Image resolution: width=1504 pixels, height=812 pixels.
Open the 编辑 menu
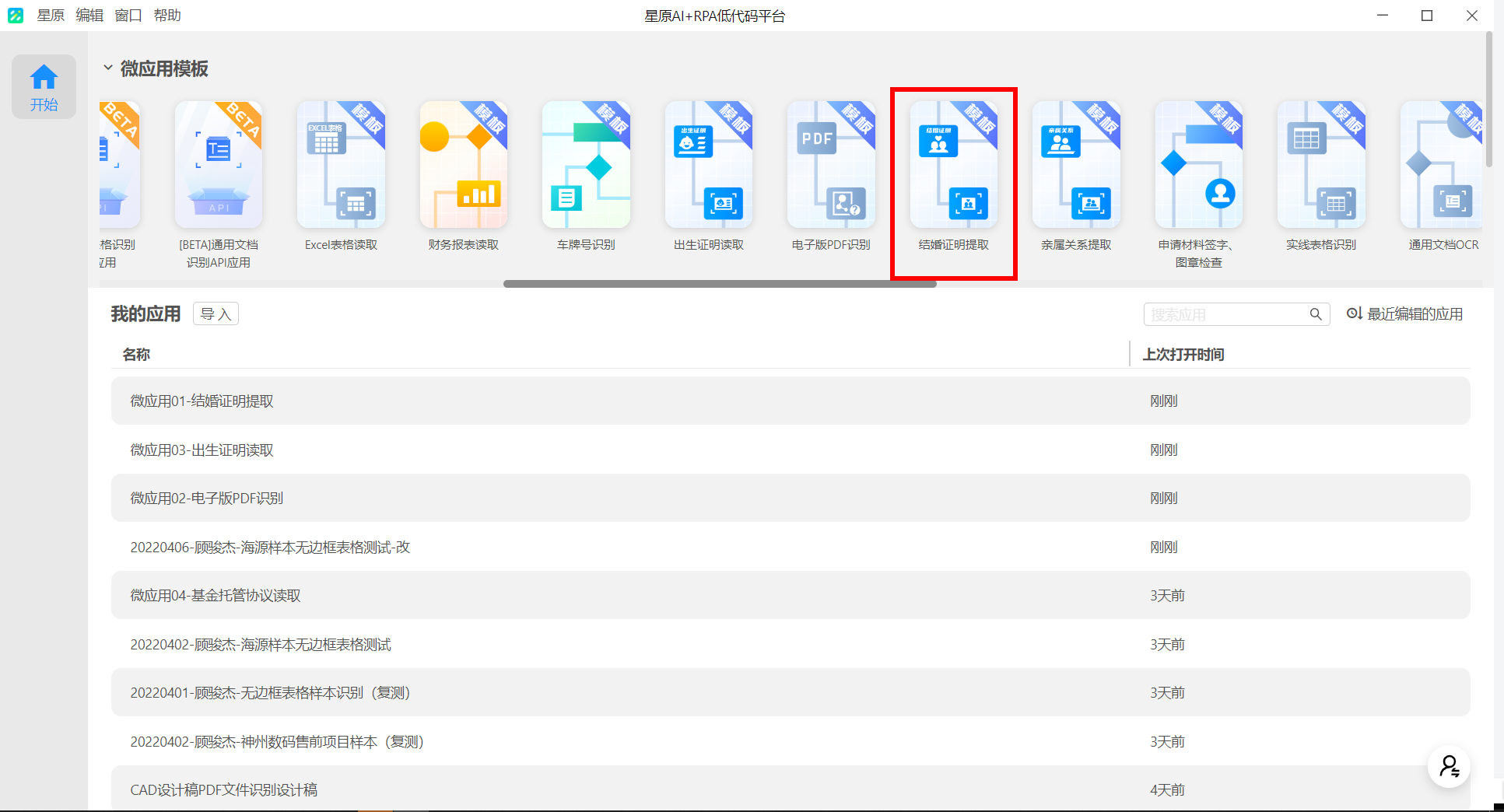point(89,16)
